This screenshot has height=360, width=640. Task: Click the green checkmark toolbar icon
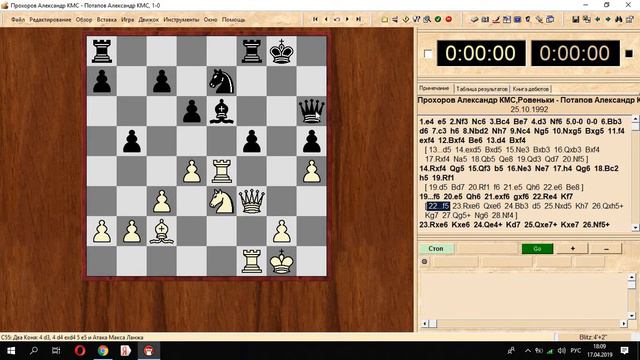(x=438, y=19)
